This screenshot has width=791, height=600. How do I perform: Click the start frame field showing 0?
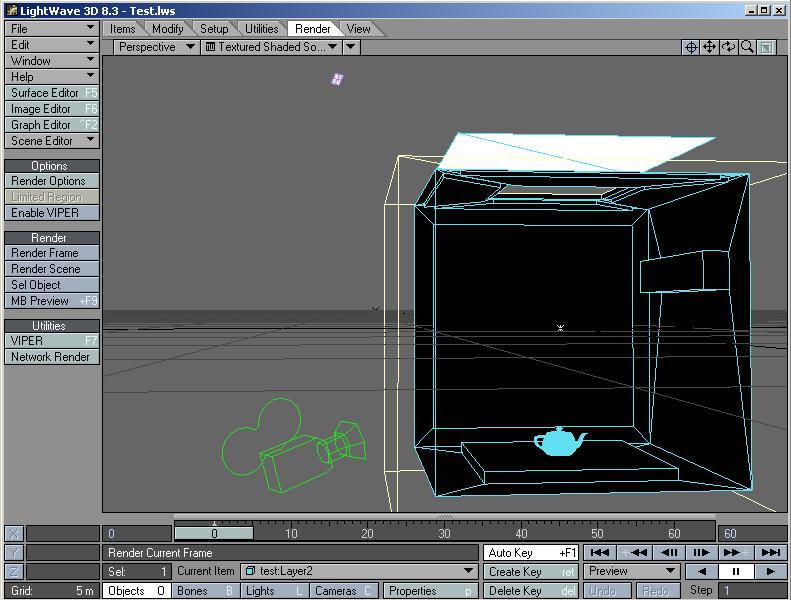tap(137, 533)
